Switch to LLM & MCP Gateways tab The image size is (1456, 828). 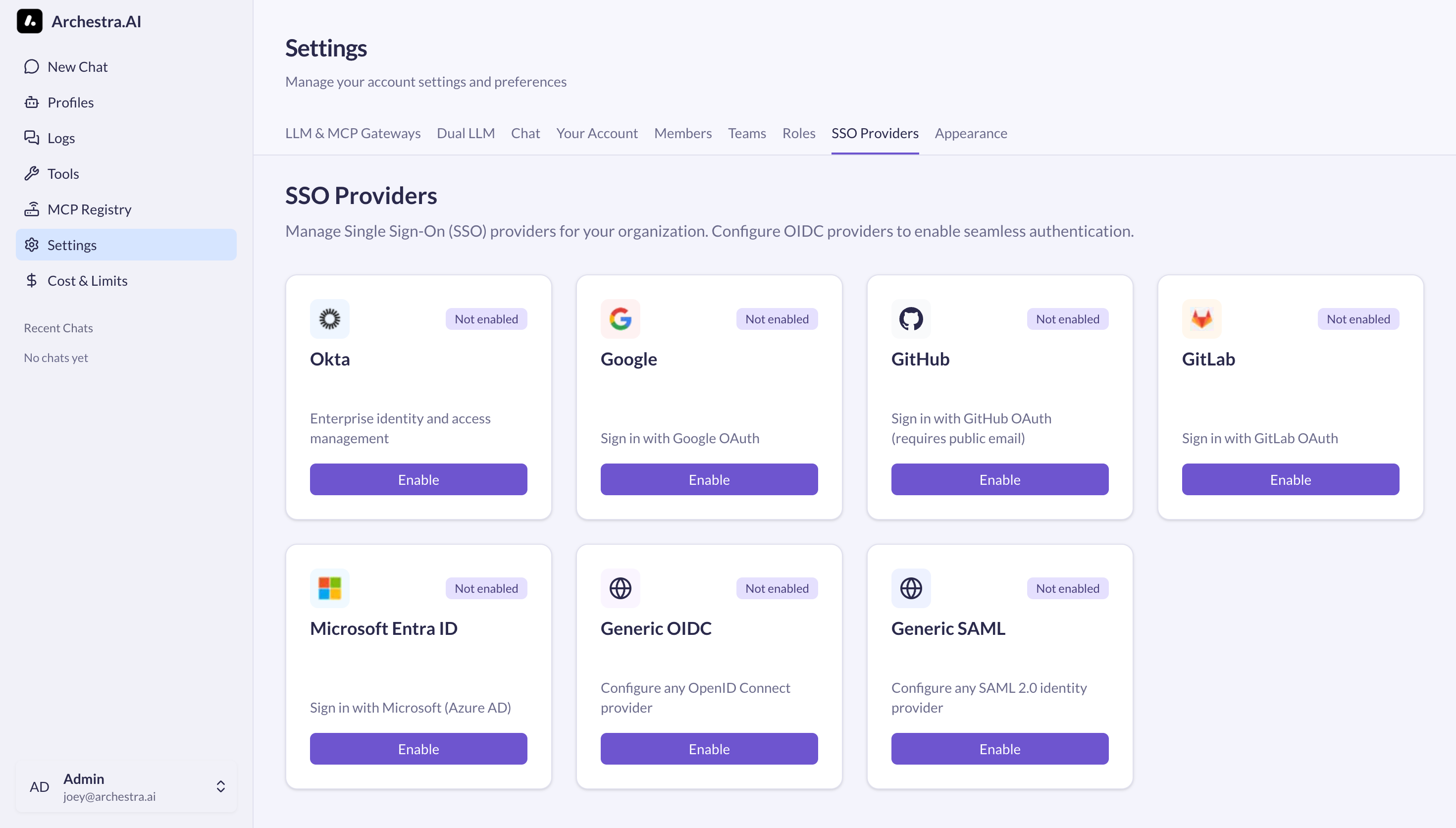tap(353, 134)
